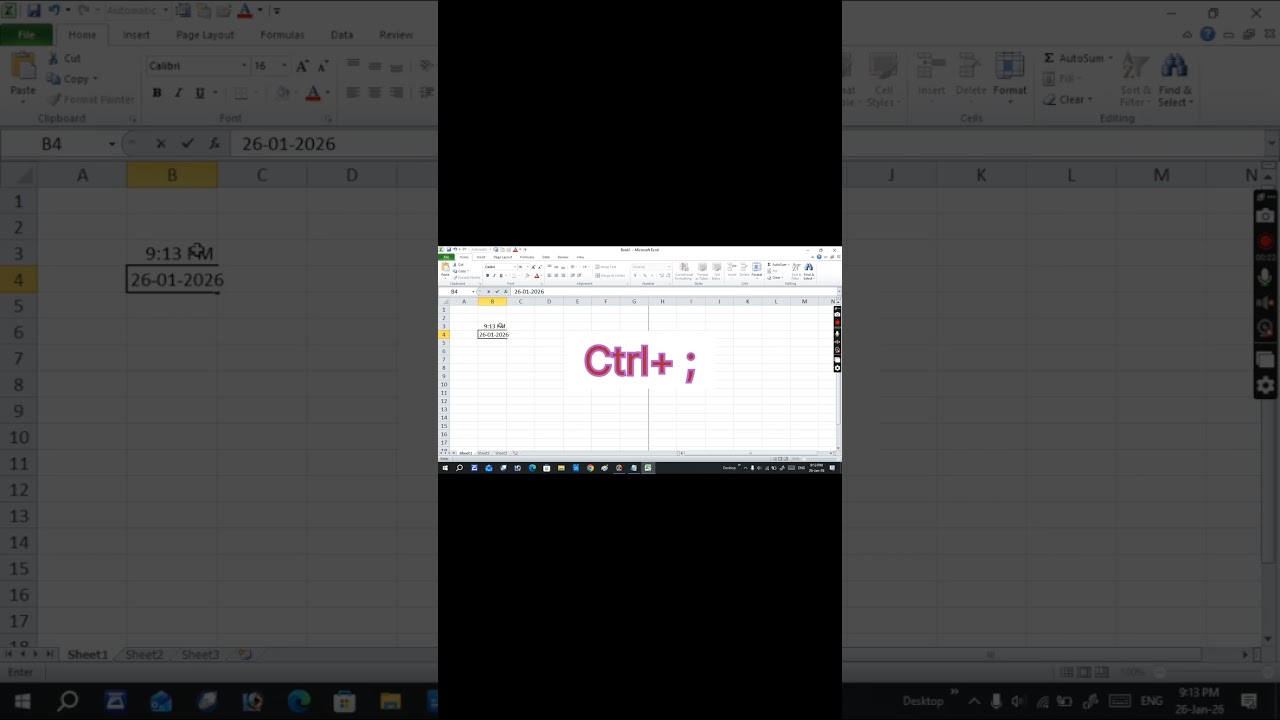1280x720 pixels.
Task: Click Undo arrow in enlarged background title bar
Action: click(54, 11)
